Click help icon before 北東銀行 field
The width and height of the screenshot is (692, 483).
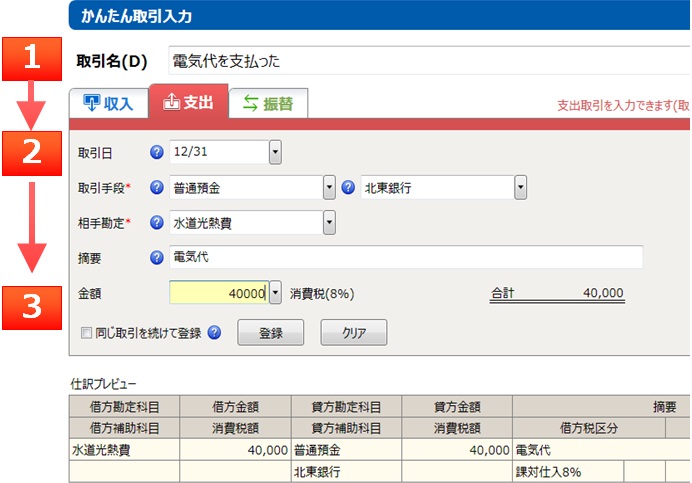(348, 187)
